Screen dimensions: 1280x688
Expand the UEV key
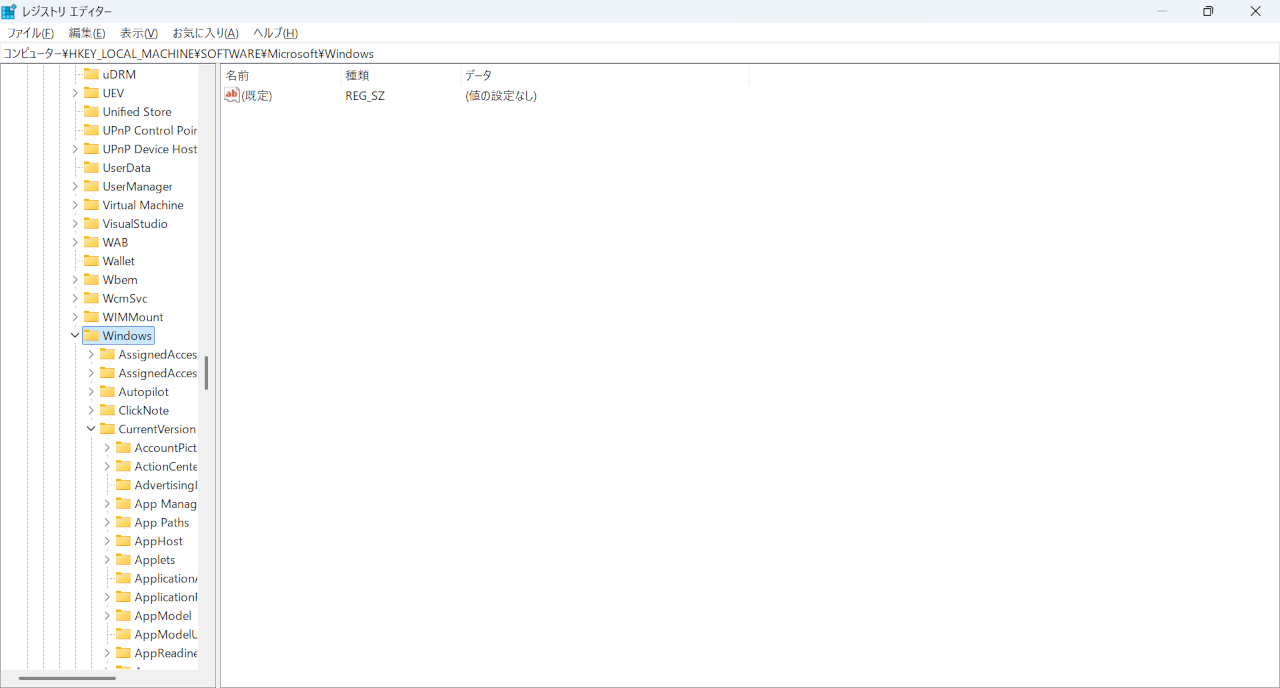pos(75,93)
